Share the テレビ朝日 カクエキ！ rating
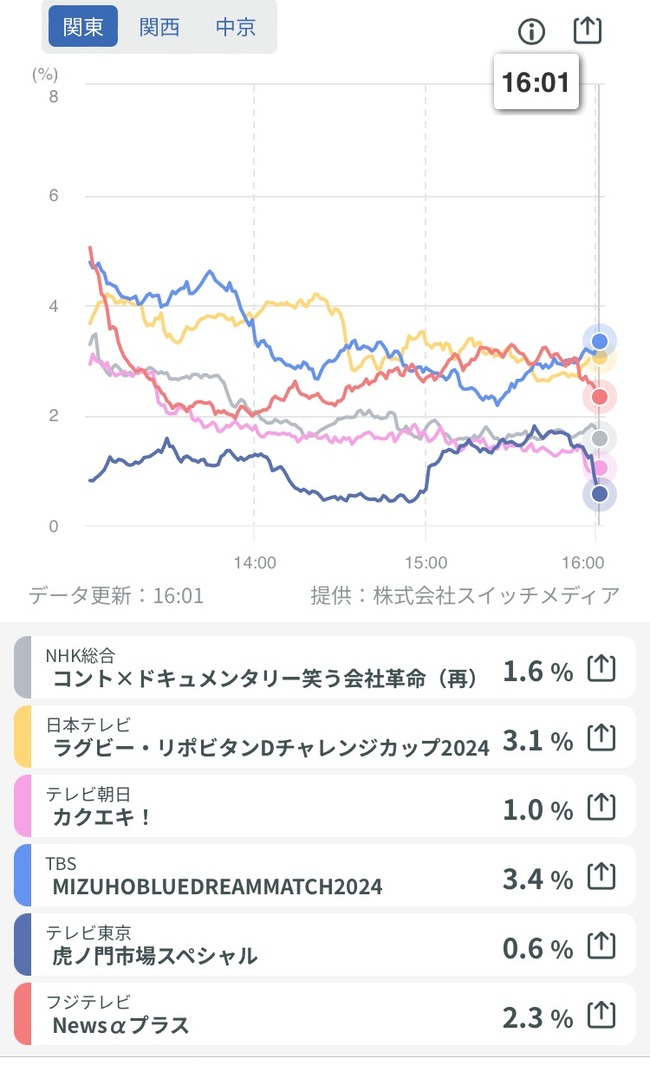This screenshot has height=1065, width=650. click(x=601, y=807)
